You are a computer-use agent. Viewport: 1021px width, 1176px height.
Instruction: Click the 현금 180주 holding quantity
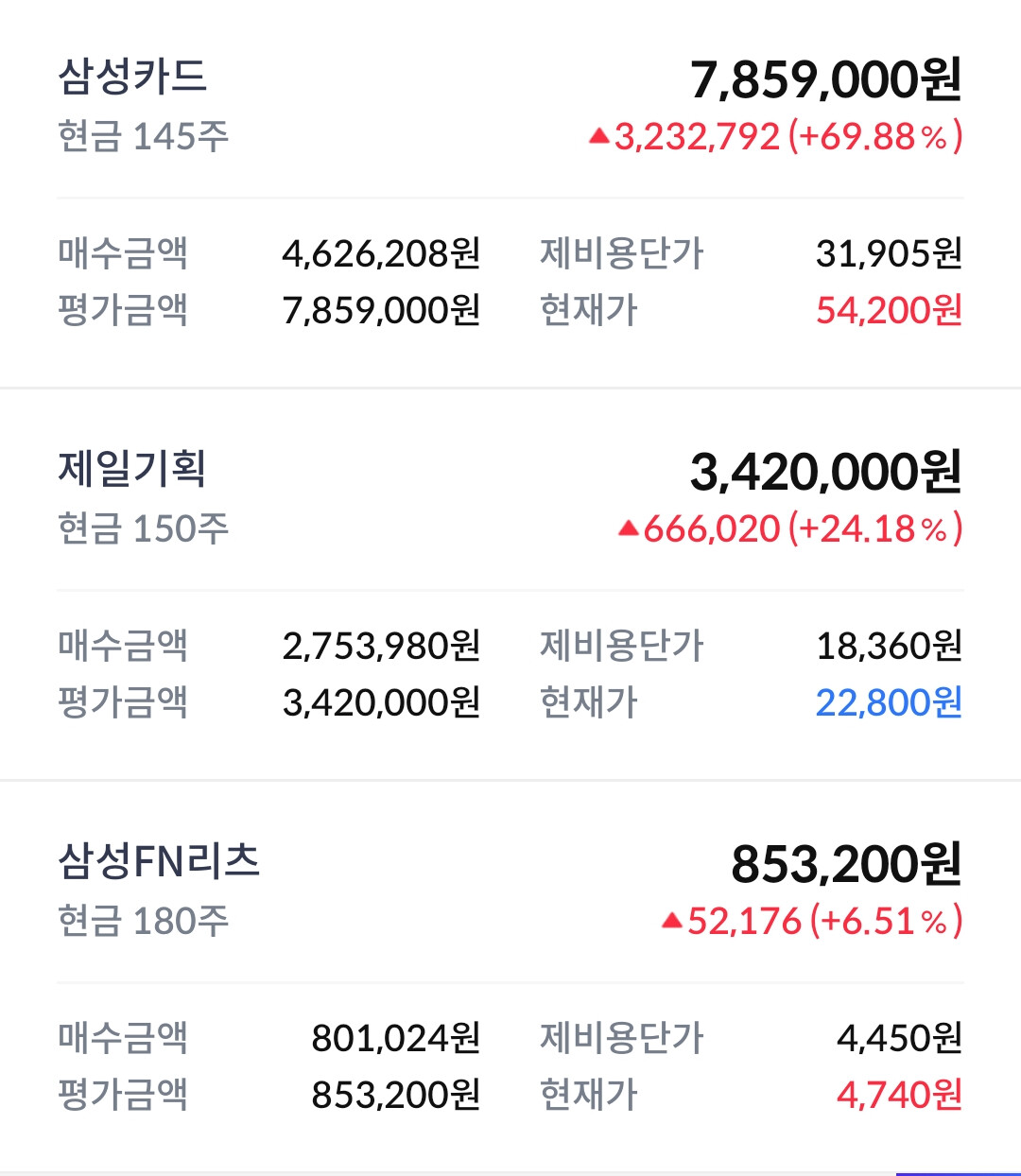[x=144, y=921]
